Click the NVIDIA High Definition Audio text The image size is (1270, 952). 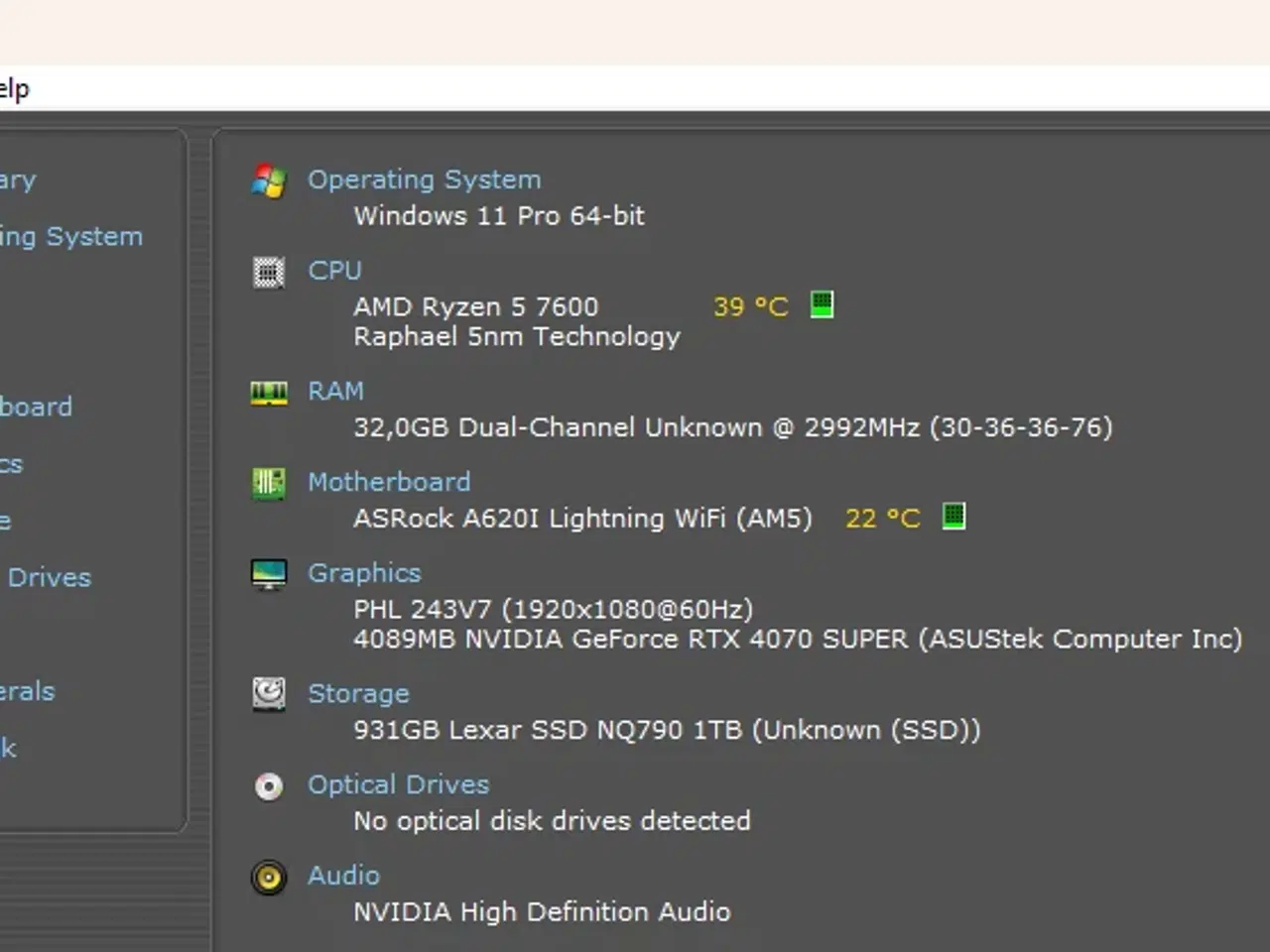point(542,912)
